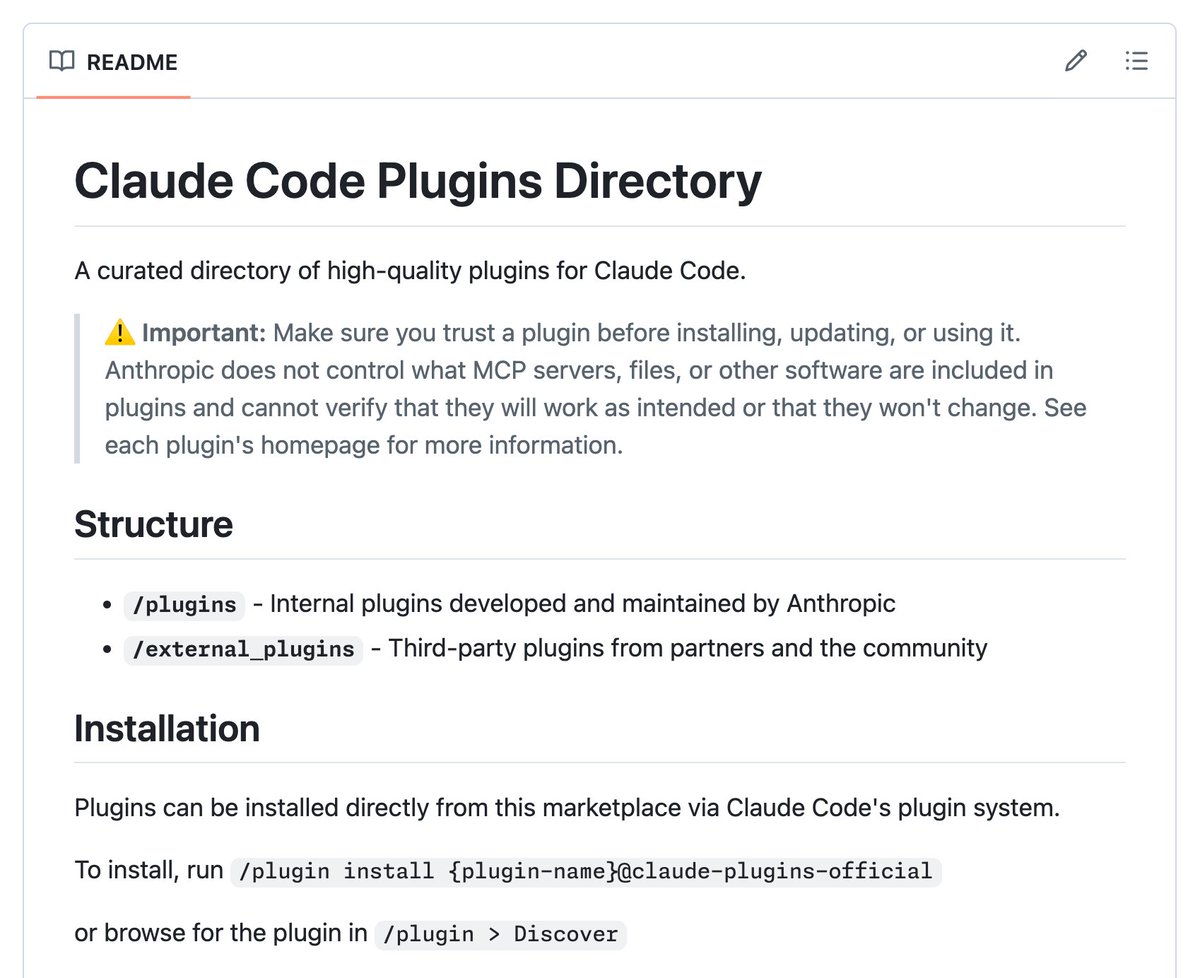Click the 'Claude Code Plugins Directory' heading
This screenshot has height=978, width=1200.
[x=418, y=182]
